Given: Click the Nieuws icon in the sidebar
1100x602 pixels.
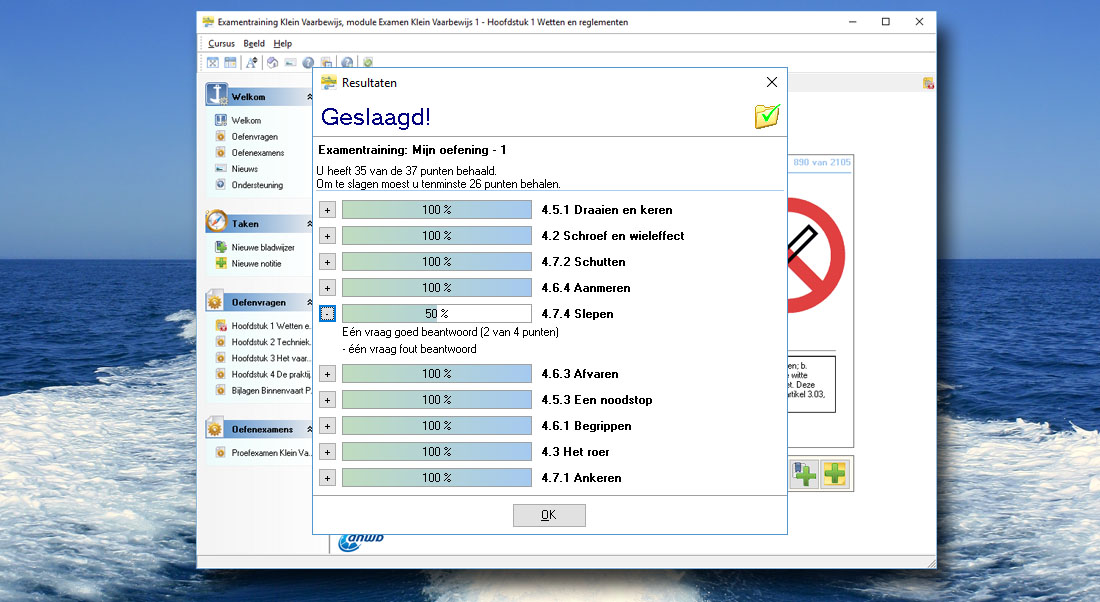Looking at the screenshot, I should 221,169.
